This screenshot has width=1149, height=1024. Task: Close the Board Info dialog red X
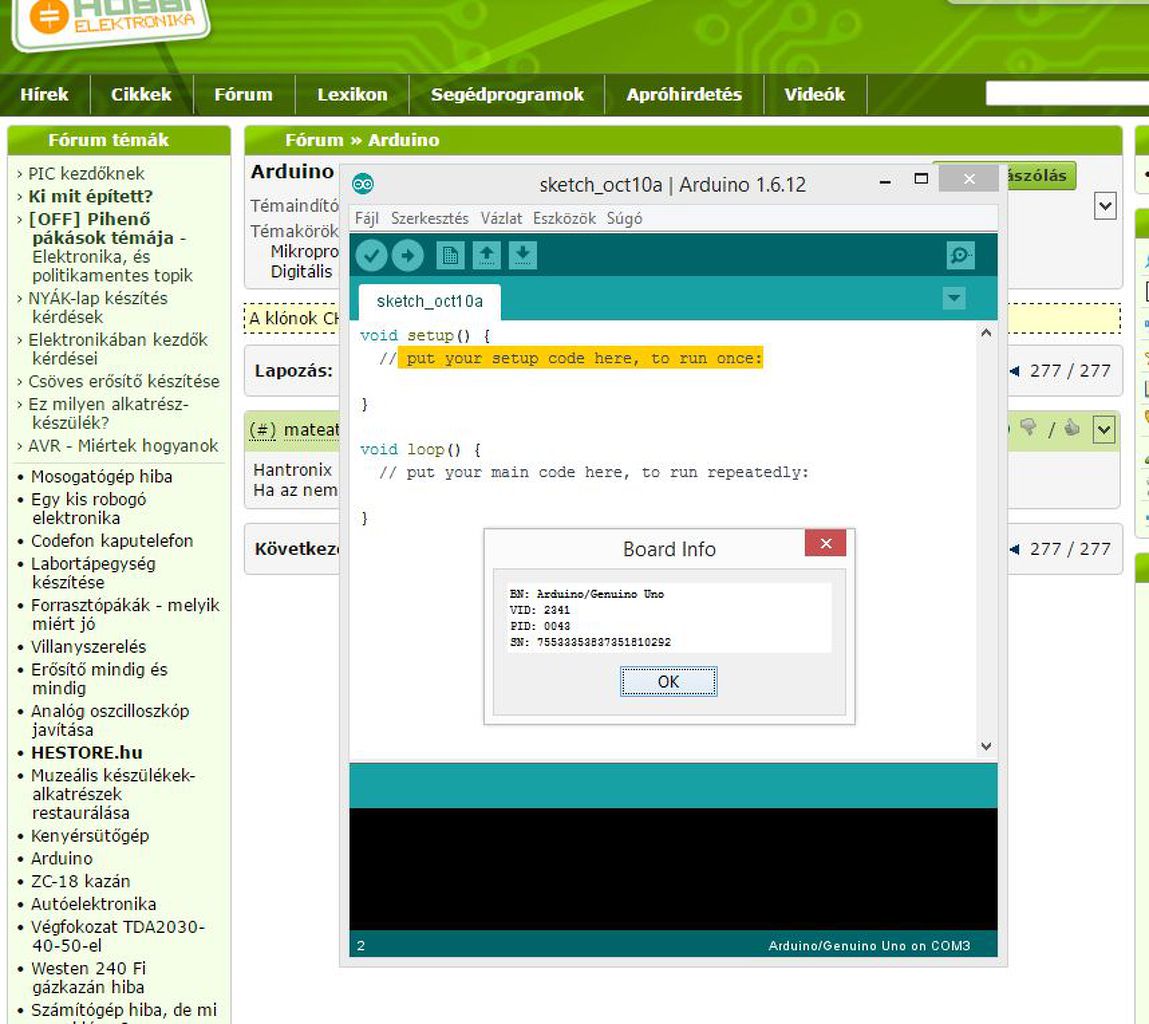[x=826, y=543]
